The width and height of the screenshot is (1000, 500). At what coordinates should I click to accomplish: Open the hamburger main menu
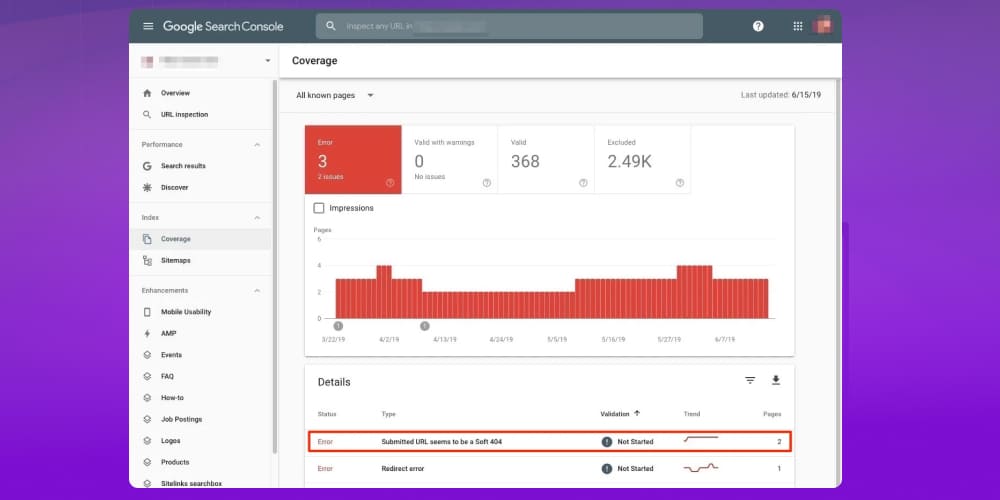[x=148, y=26]
